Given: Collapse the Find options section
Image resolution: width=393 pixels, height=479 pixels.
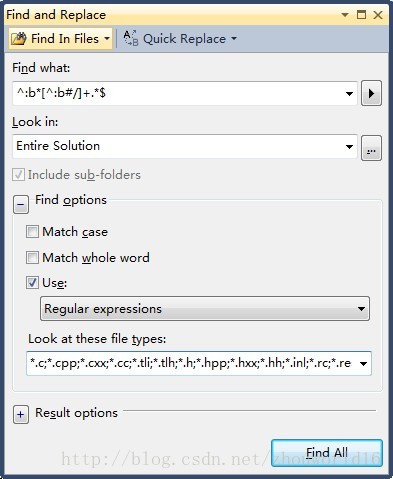Looking at the screenshot, I should 21,204.
